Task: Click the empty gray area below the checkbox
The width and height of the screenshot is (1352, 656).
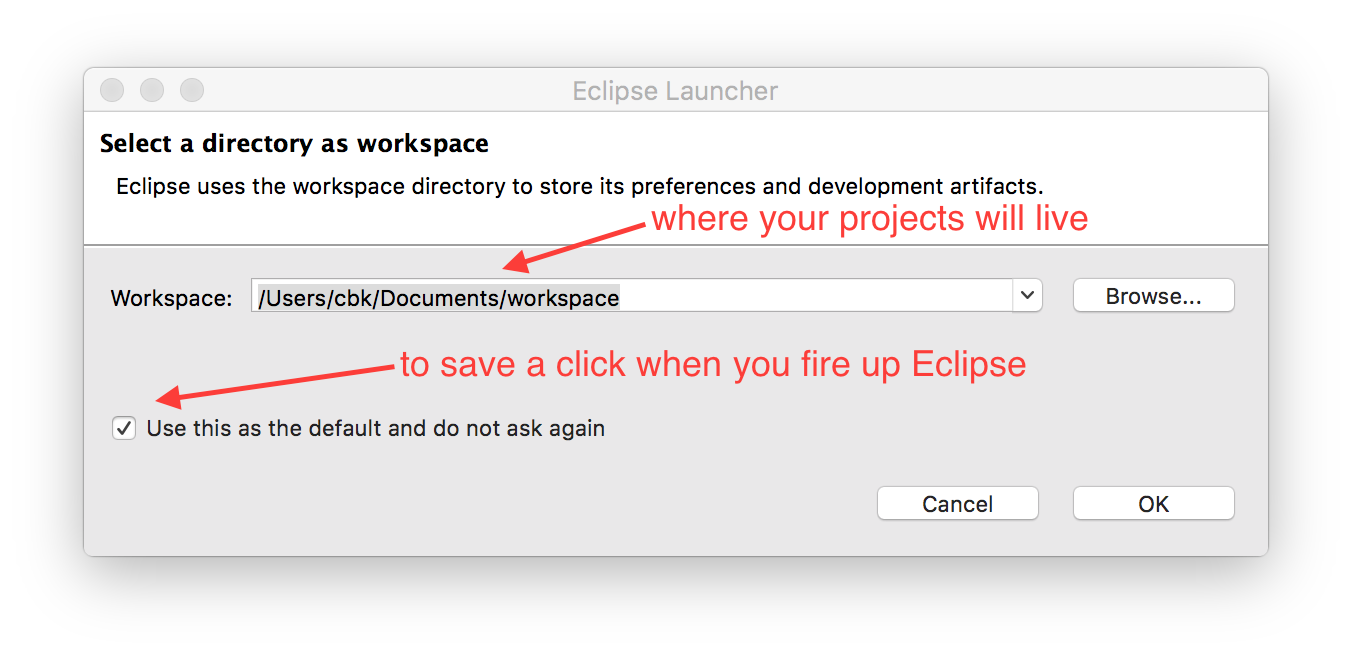Action: coord(480,500)
